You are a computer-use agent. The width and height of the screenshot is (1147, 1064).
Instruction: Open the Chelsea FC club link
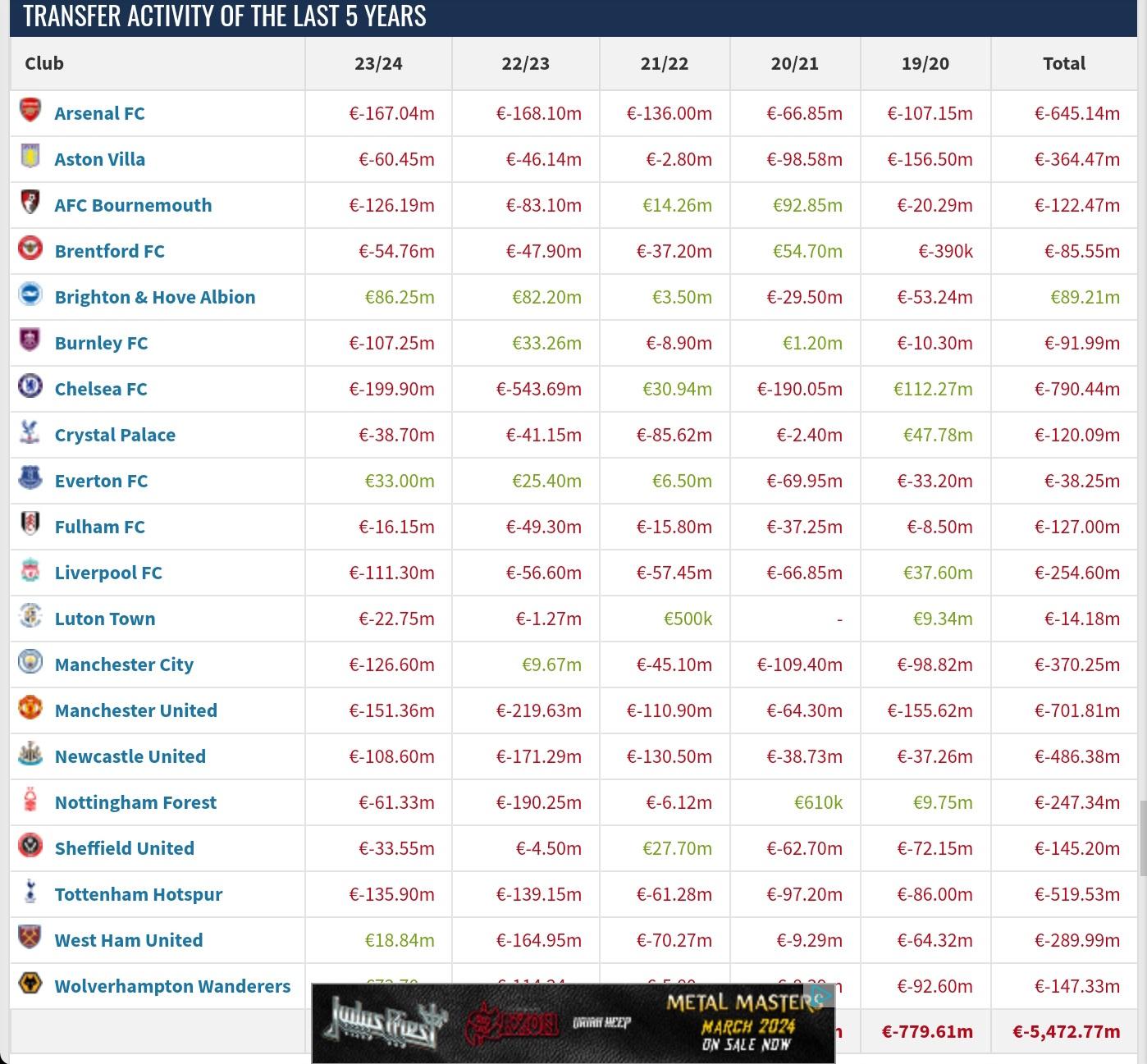[101, 389]
